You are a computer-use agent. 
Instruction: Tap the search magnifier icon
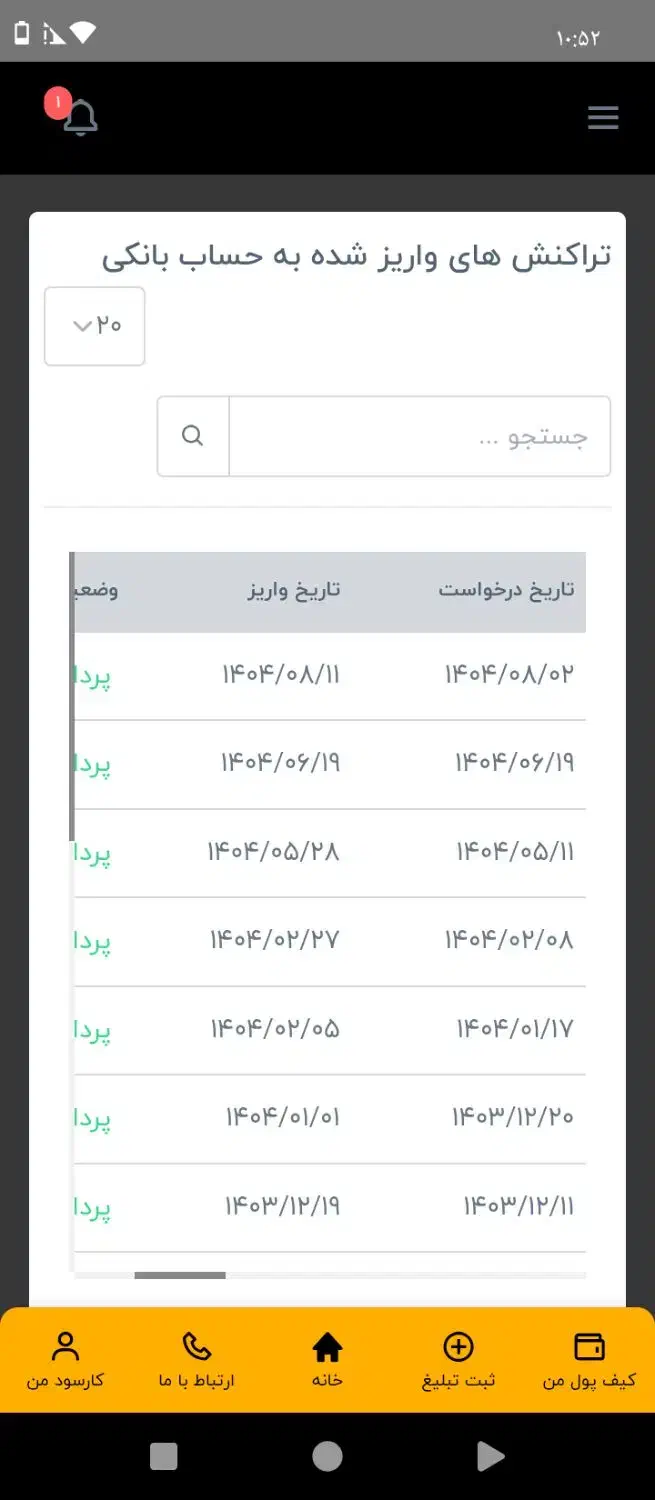192,435
